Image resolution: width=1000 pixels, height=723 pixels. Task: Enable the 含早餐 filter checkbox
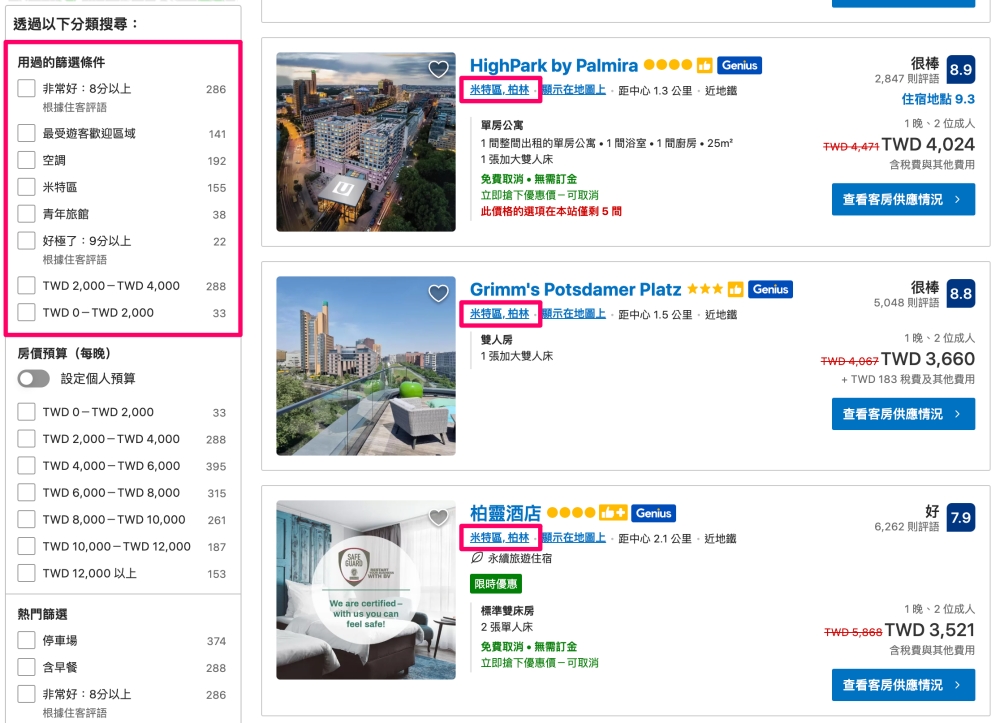pyautogui.click(x=26, y=667)
